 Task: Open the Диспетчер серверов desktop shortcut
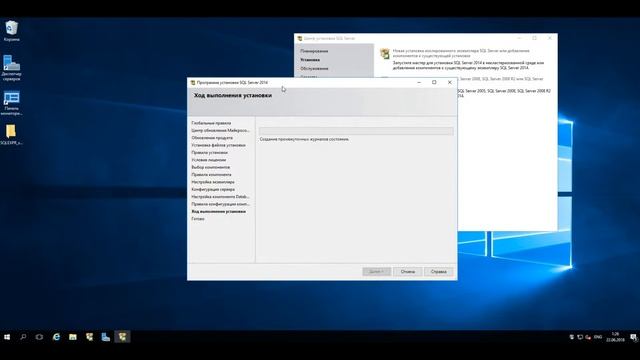pos(11,68)
